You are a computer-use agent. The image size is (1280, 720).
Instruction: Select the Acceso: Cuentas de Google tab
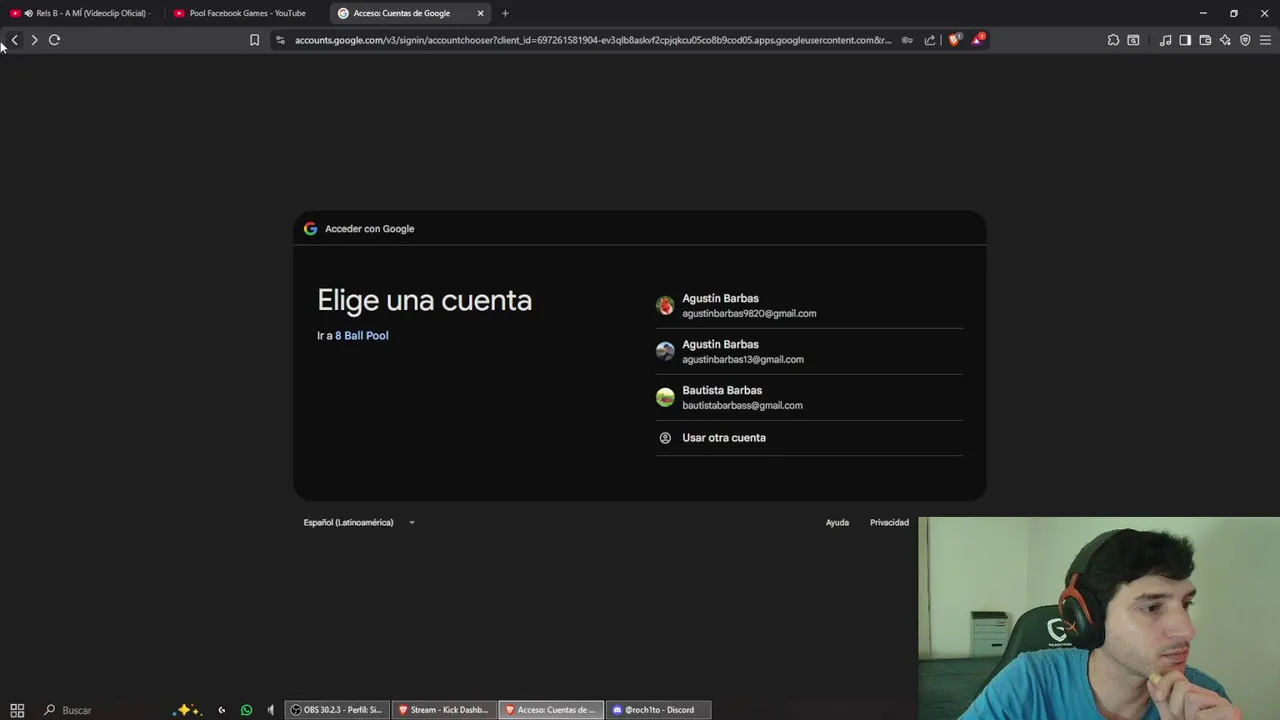tap(410, 13)
